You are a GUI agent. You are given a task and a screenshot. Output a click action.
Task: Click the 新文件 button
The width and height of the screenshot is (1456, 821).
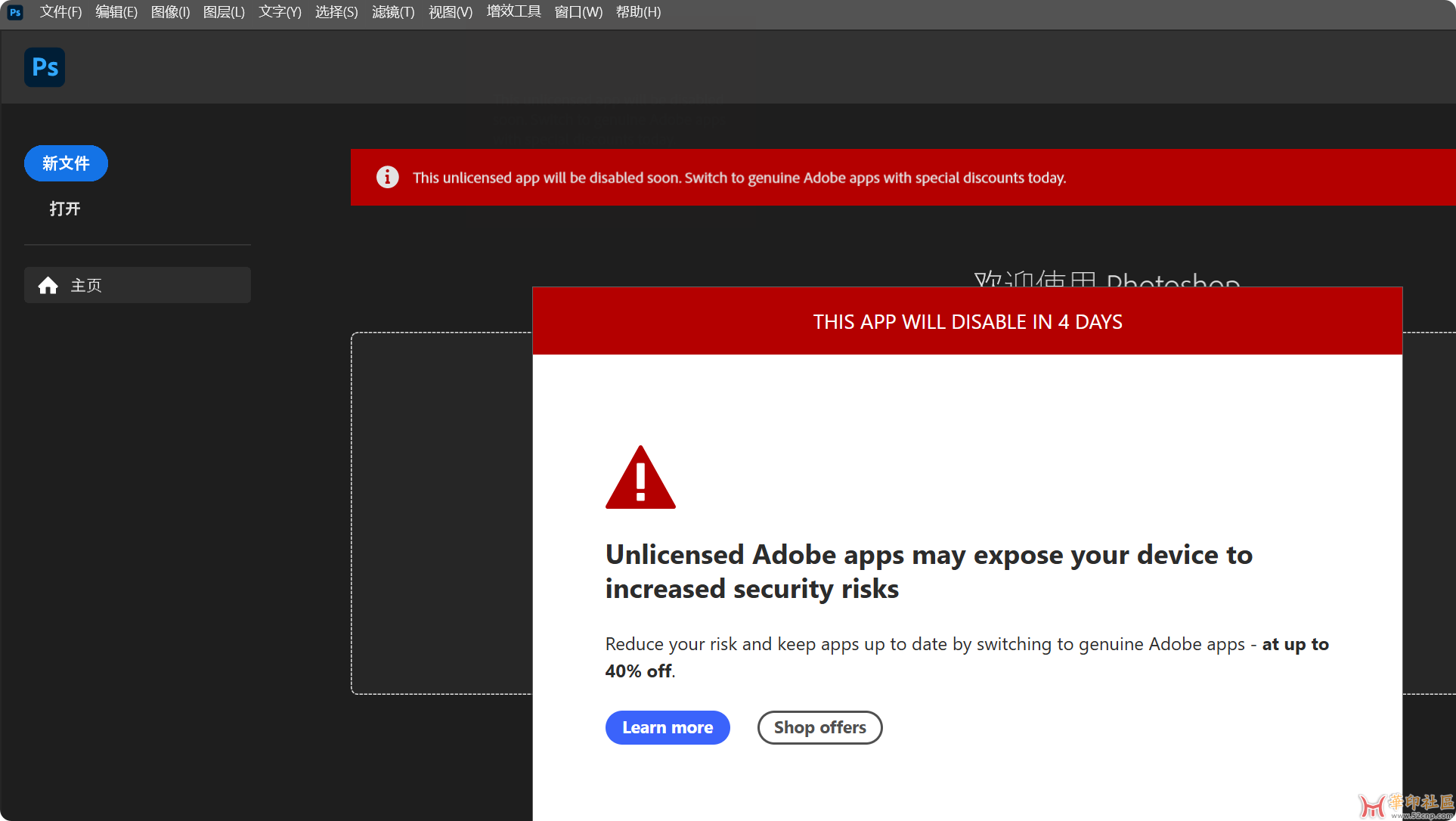pos(66,163)
